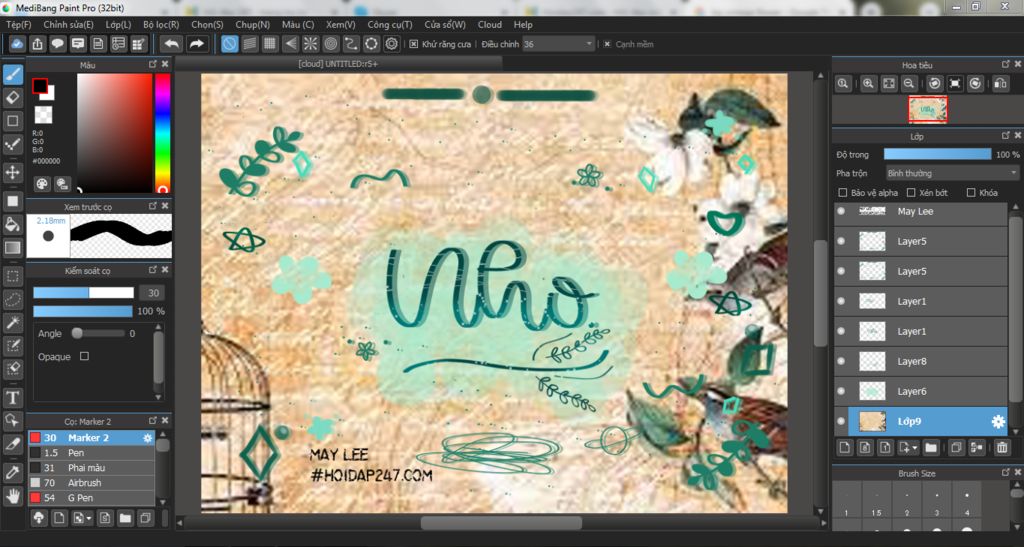Select the Text tool
The width and height of the screenshot is (1024, 547).
(x=13, y=397)
